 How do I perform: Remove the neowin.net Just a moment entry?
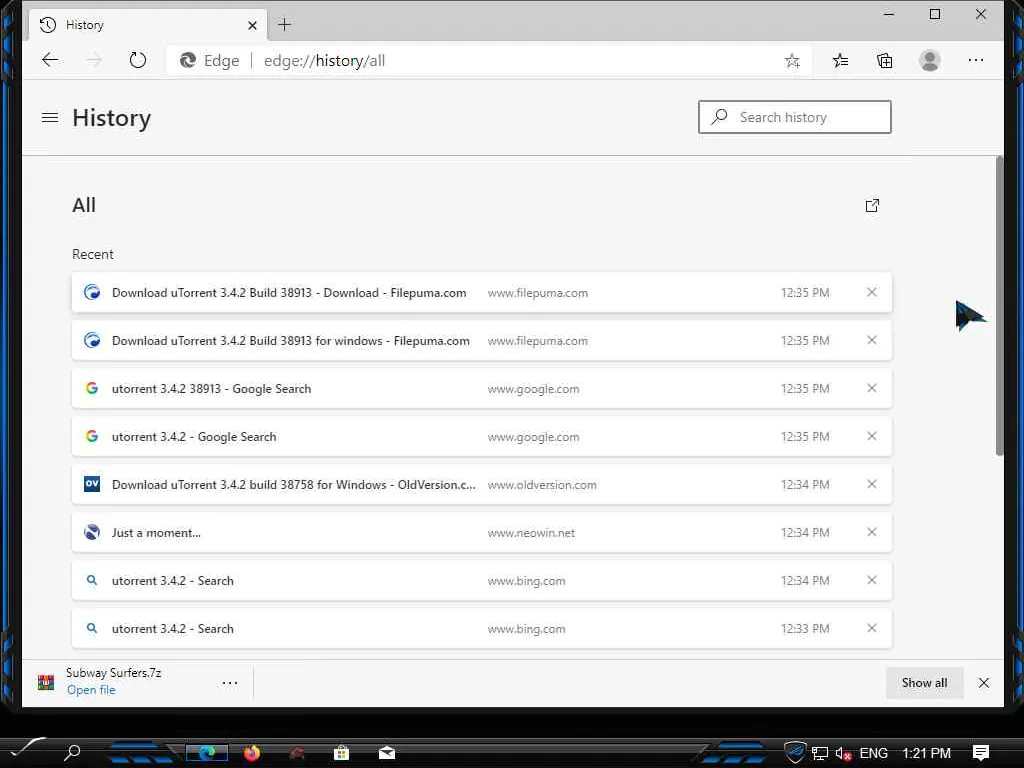point(872,532)
